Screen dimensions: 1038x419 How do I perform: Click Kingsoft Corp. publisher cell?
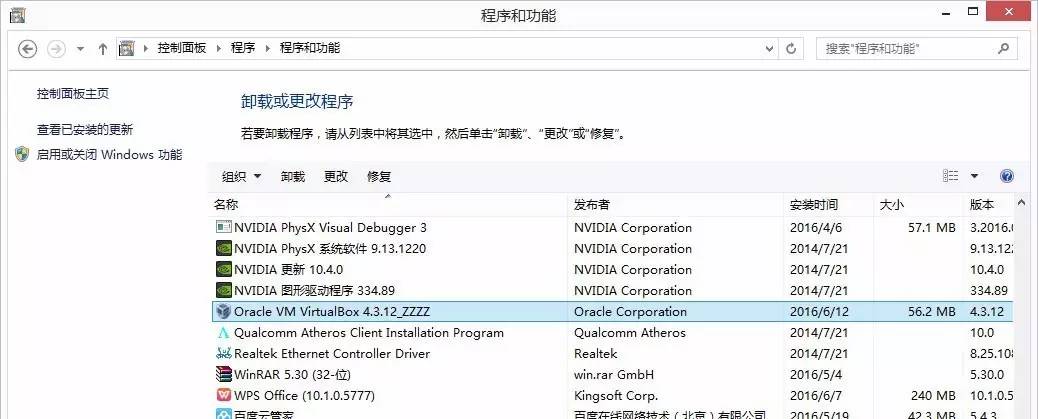point(616,396)
